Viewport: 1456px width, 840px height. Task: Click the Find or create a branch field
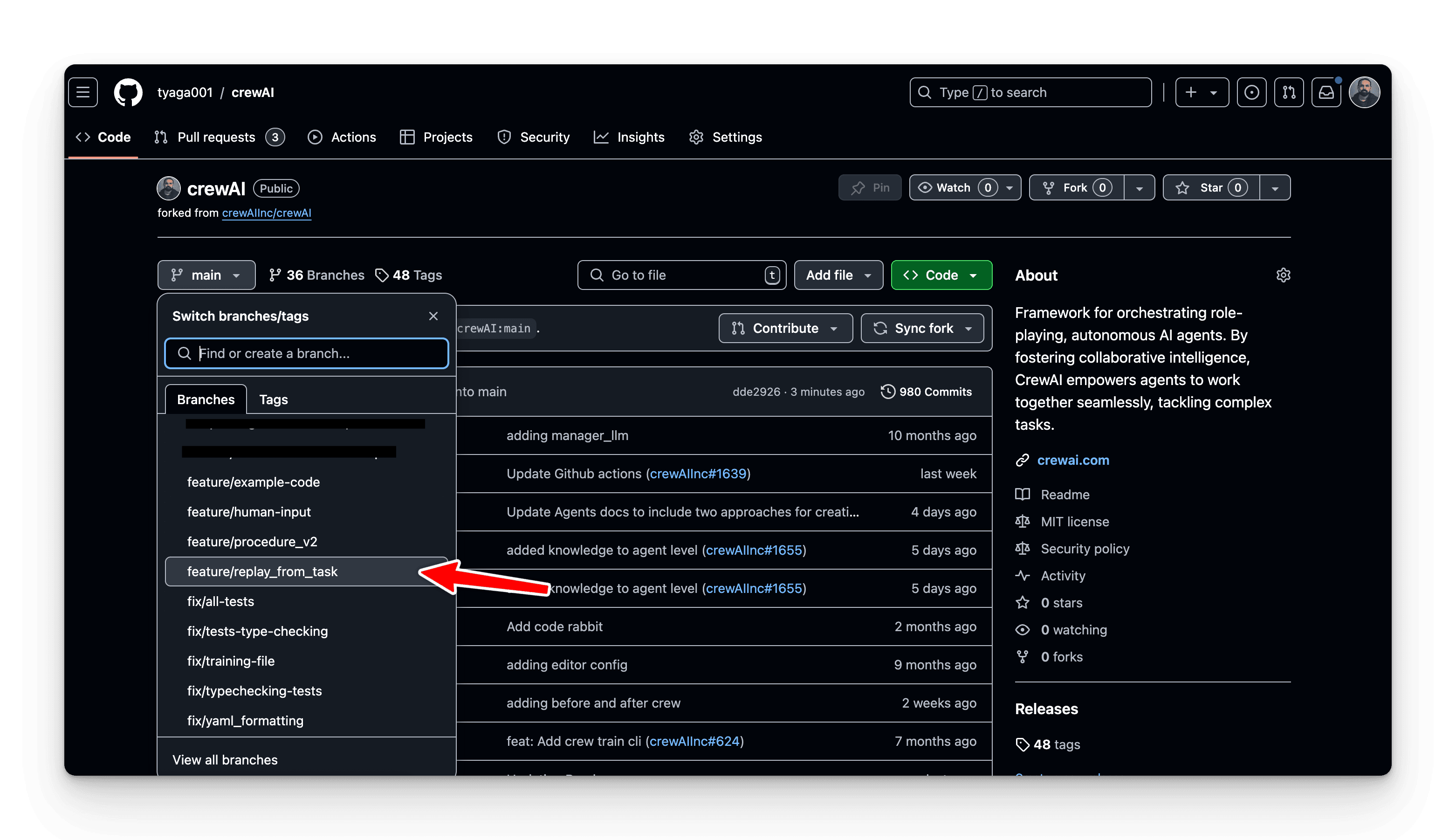click(x=306, y=353)
